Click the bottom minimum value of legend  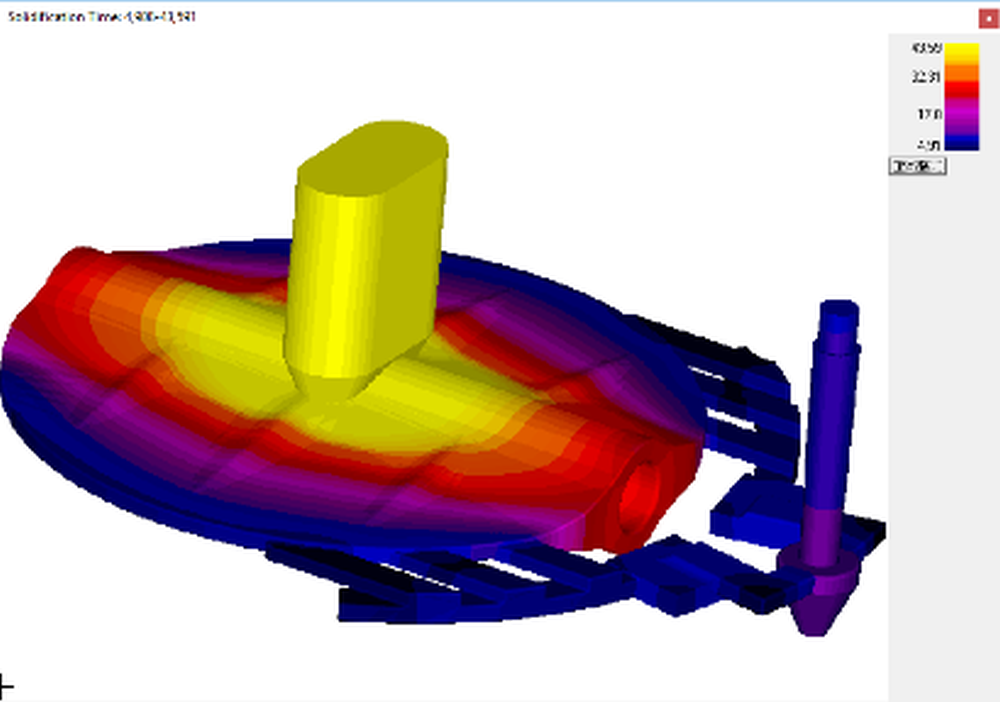(x=927, y=145)
